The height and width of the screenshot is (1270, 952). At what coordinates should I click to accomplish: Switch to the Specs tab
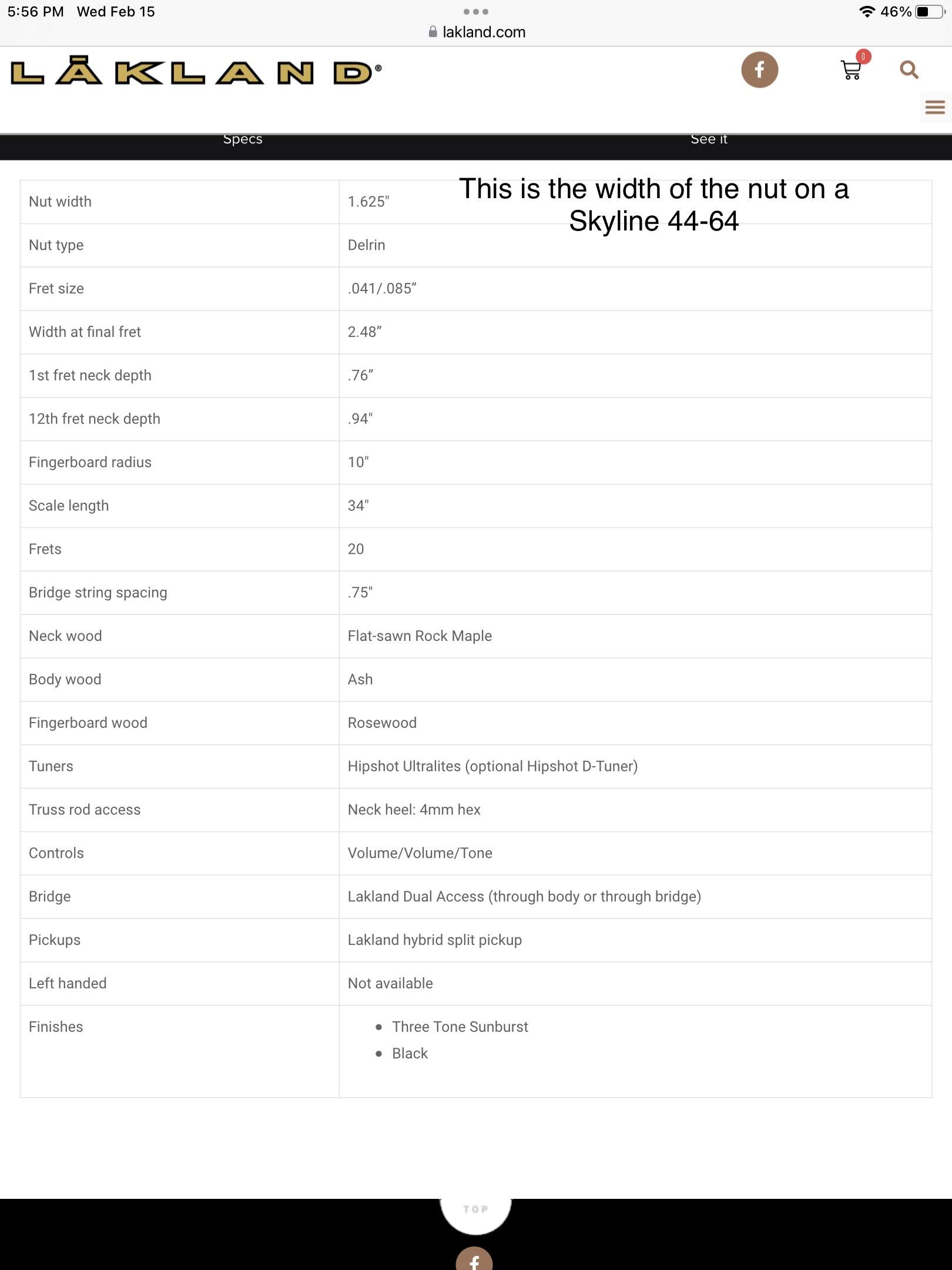coord(243,139)
